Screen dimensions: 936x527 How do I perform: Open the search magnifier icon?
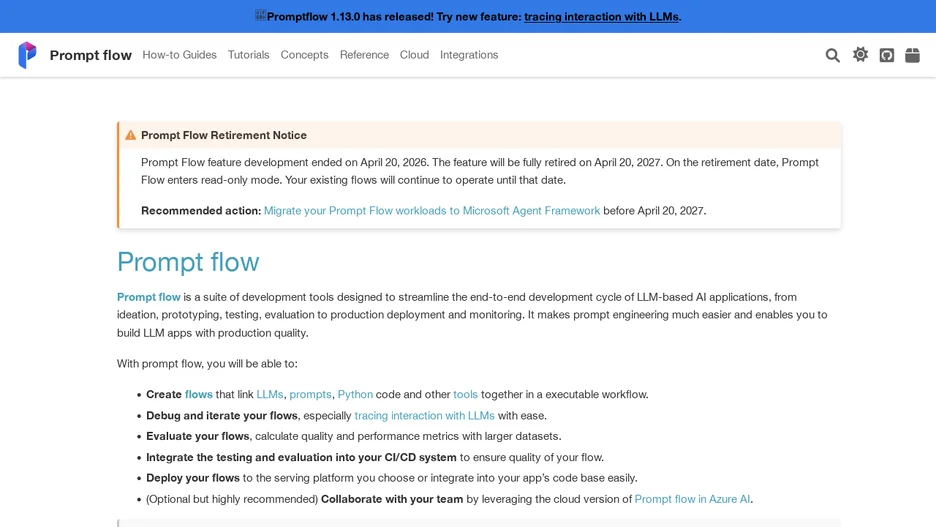click(x=832, y=55)
